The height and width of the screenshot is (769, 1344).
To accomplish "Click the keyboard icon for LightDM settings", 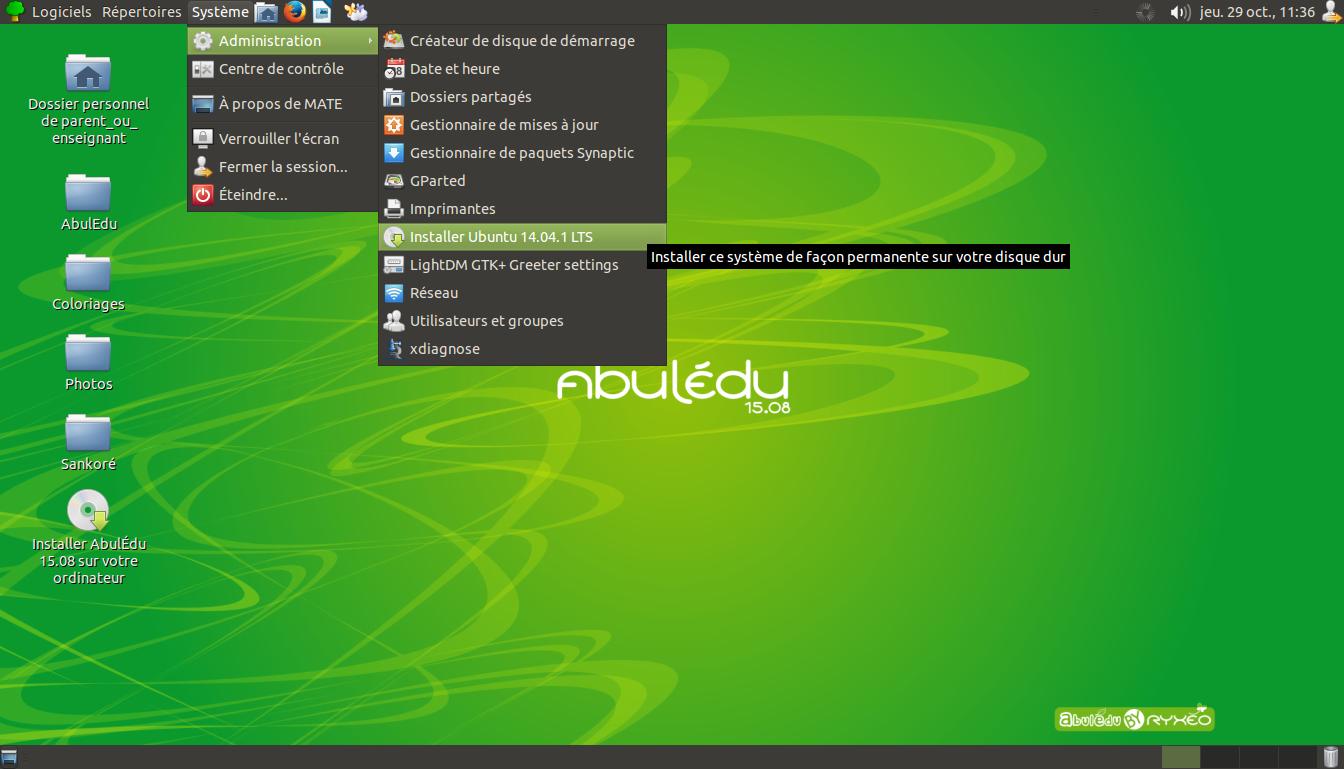I will coord(394,265).
